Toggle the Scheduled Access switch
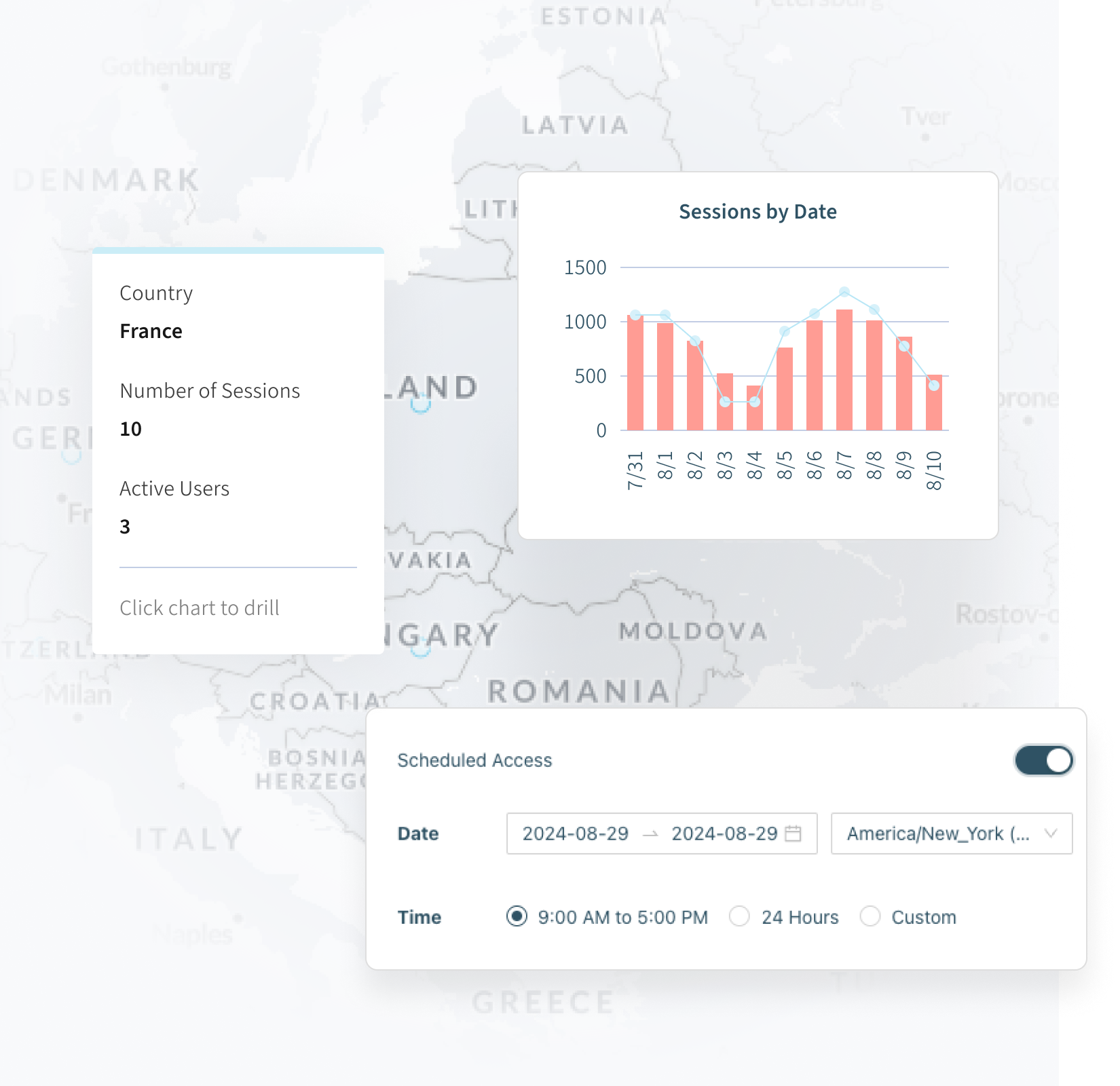Viewport: 1120px width, 1086px height. (x=1043, y=760)
